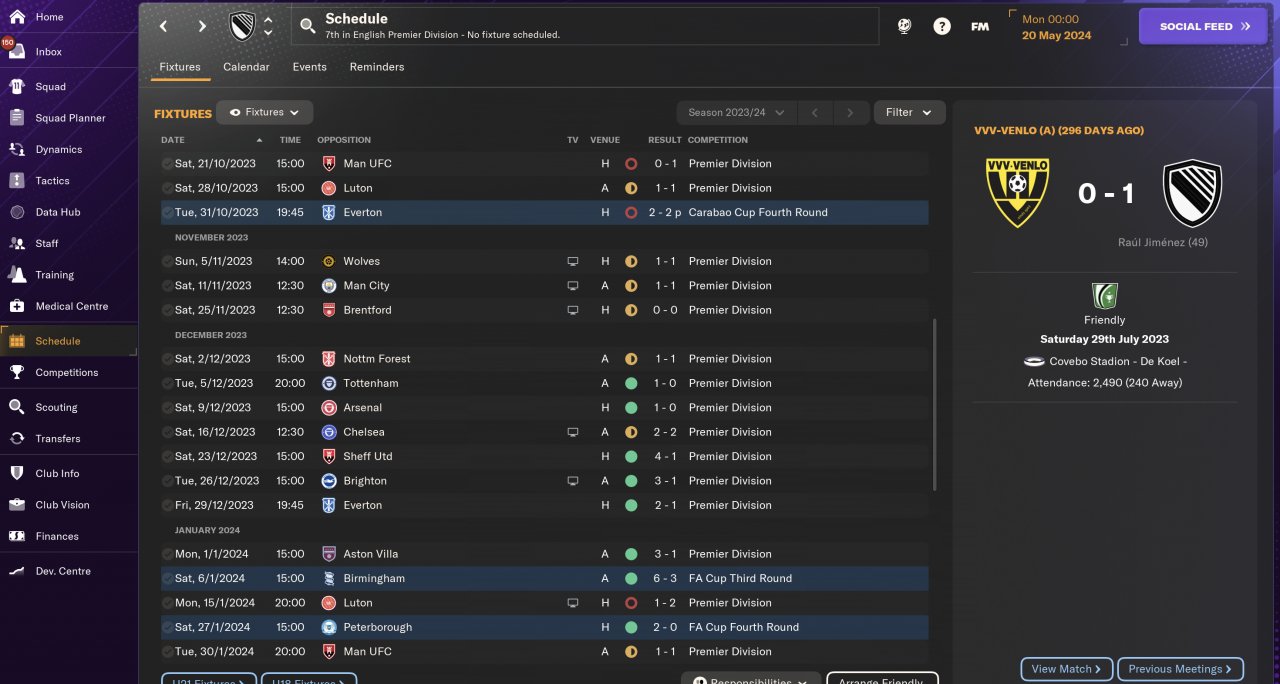Screen dimensions: 1280x684
Task: Open the Filter dropdown
Action: point(909,113)
